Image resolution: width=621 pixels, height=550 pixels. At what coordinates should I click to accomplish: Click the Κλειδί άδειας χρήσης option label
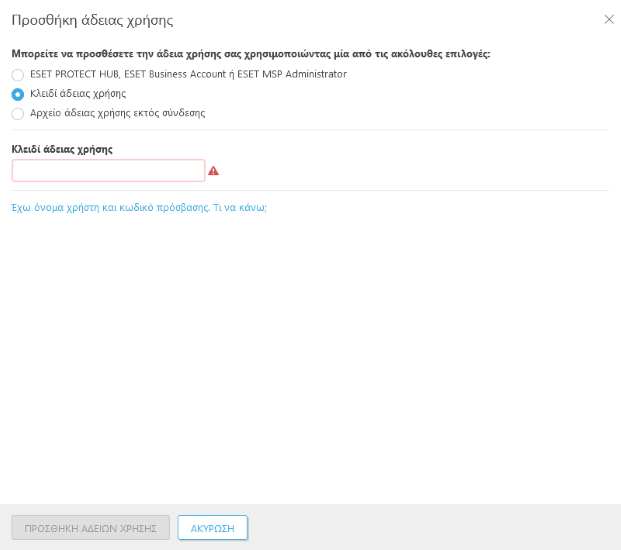tap(78, 94)
